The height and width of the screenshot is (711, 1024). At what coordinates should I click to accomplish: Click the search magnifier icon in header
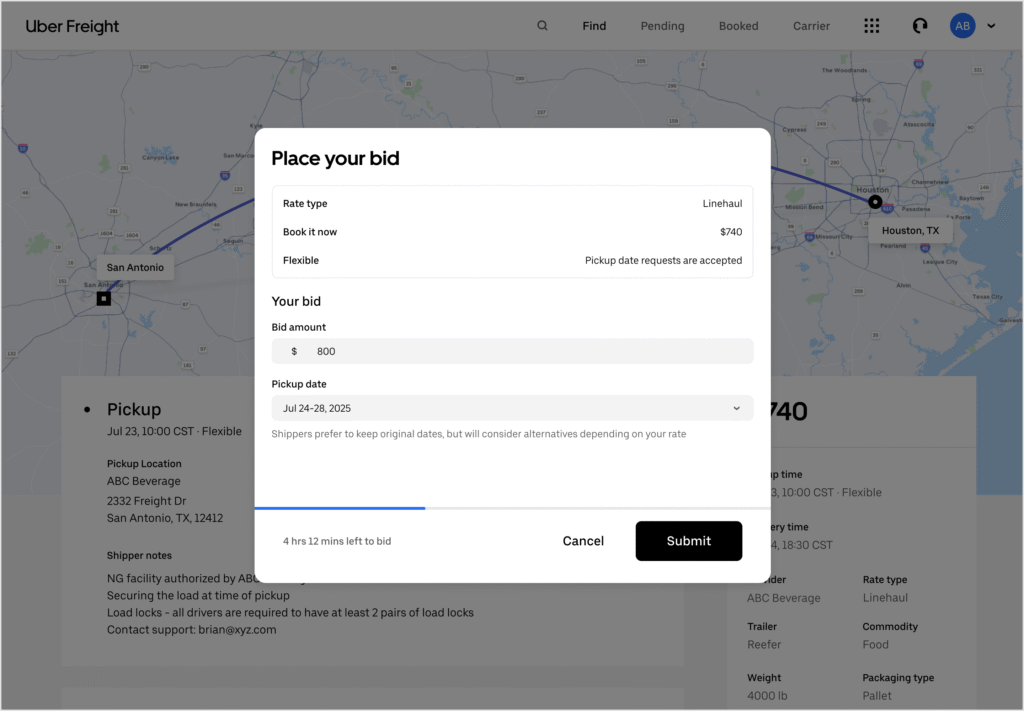click(542, 25)
